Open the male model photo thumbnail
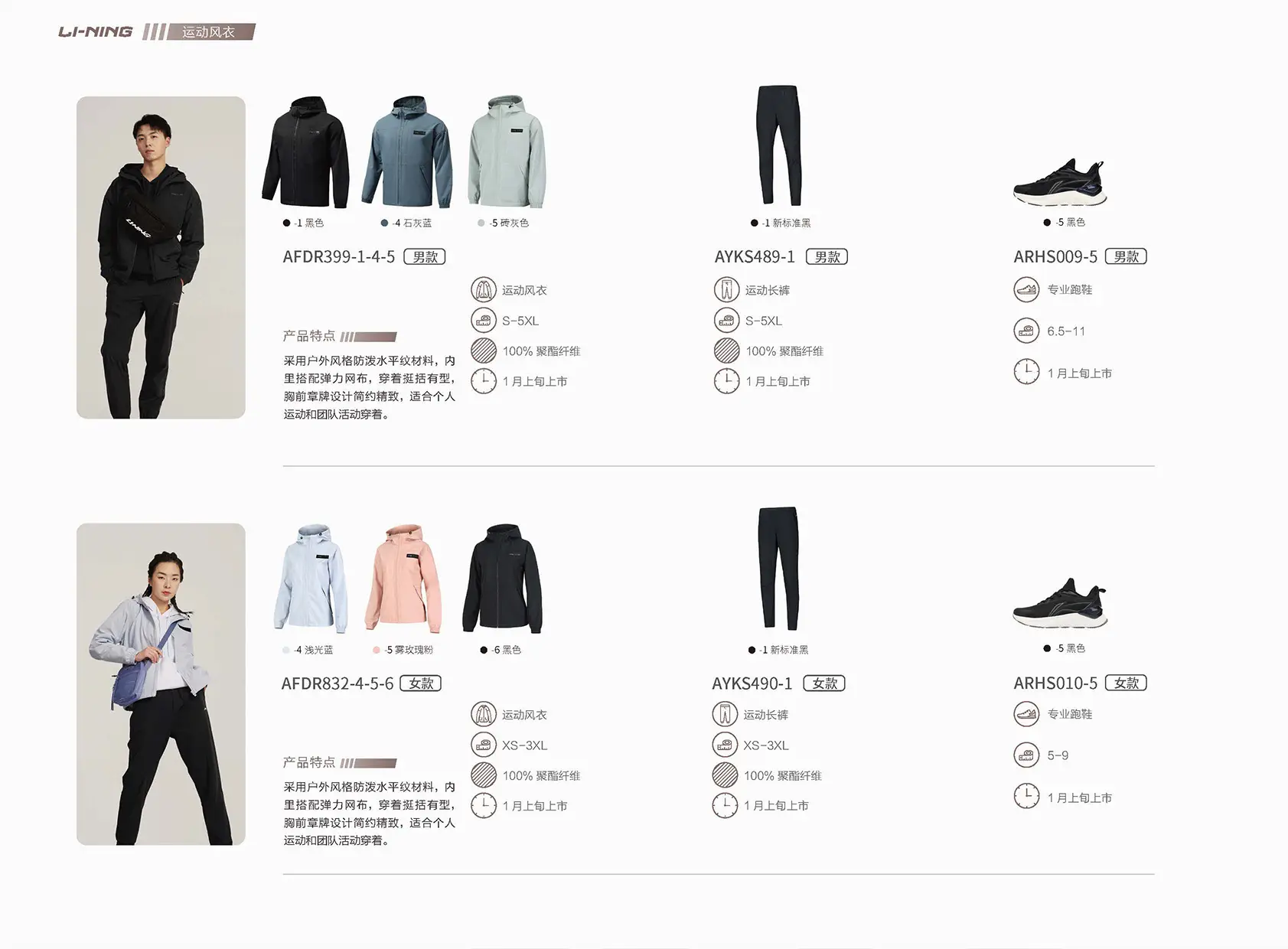The width and height of the screenshot is (1288, 949). (161, 257)
